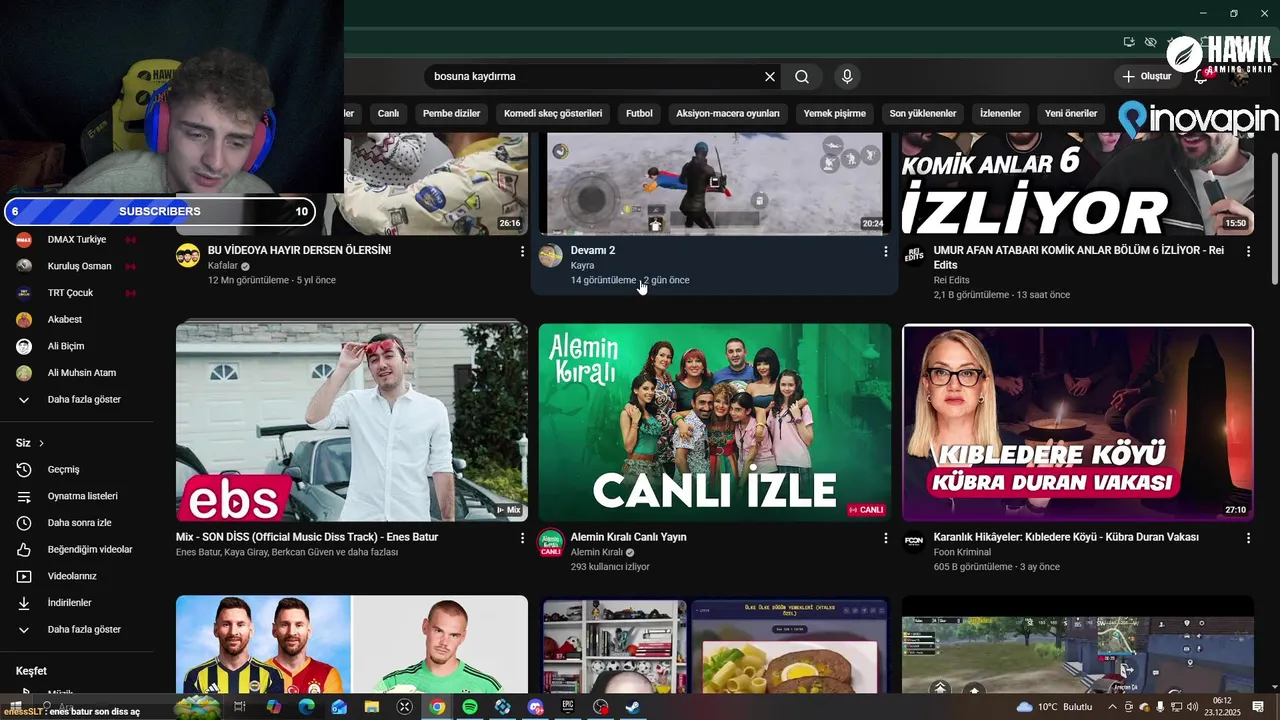
Task: Select the Aksiyon-macera oyunları chip
Action: pos(728,114)
